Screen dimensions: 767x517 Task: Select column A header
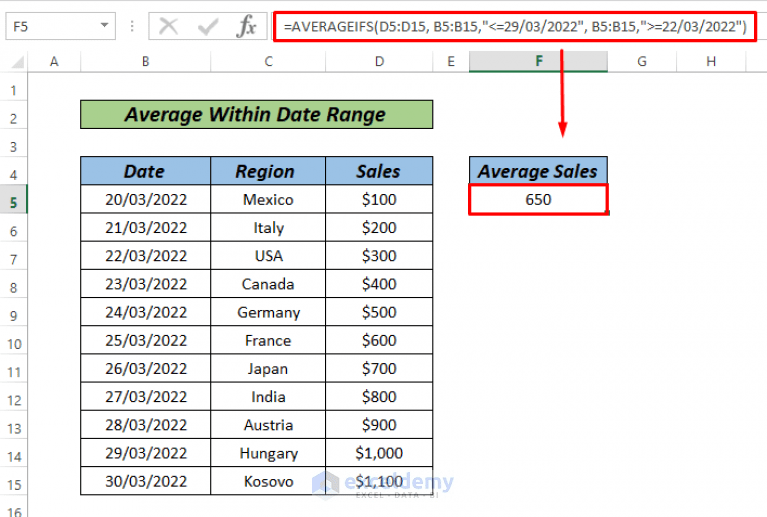point(54,62)
